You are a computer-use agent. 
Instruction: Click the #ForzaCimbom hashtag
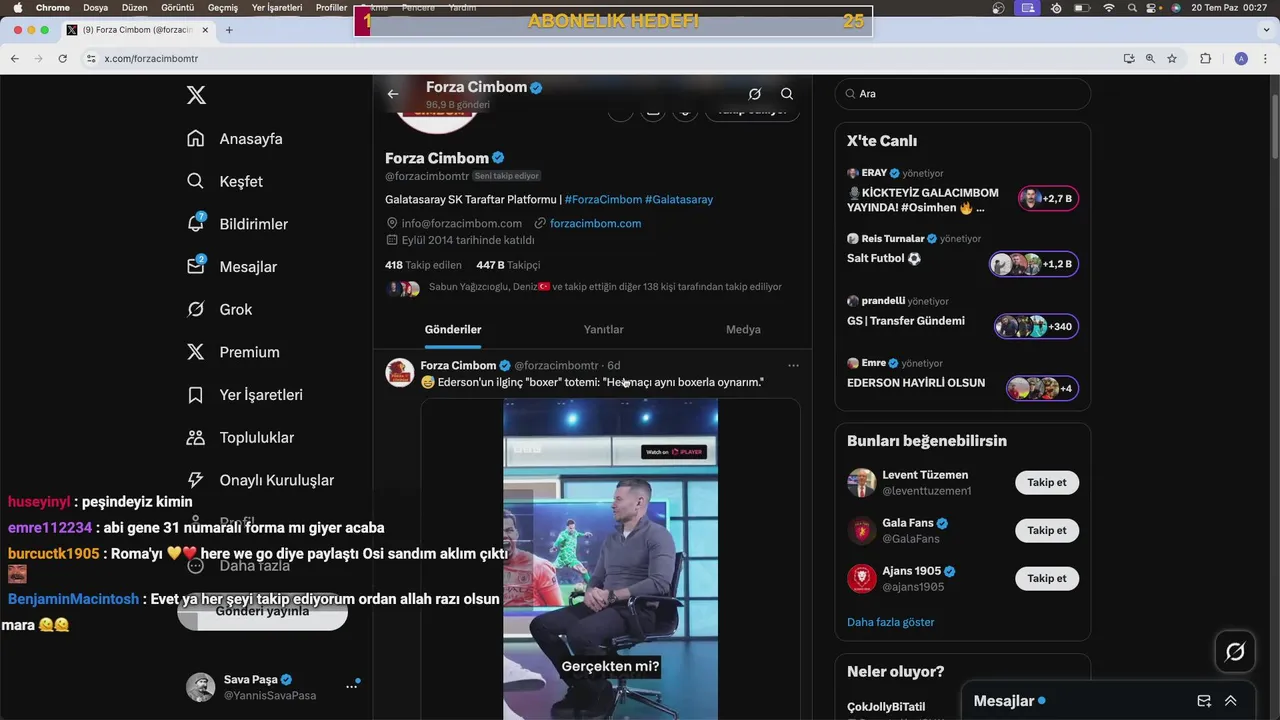click(603, 200)
